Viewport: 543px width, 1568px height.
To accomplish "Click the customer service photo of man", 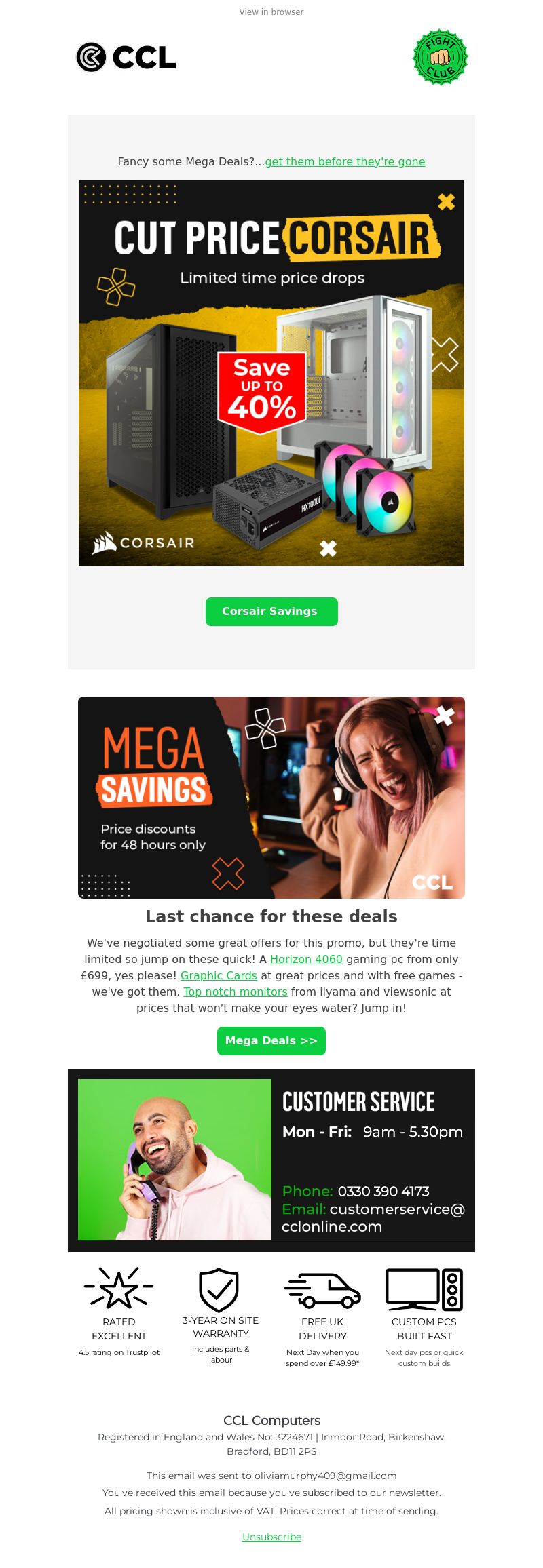I will [175, 1160].
